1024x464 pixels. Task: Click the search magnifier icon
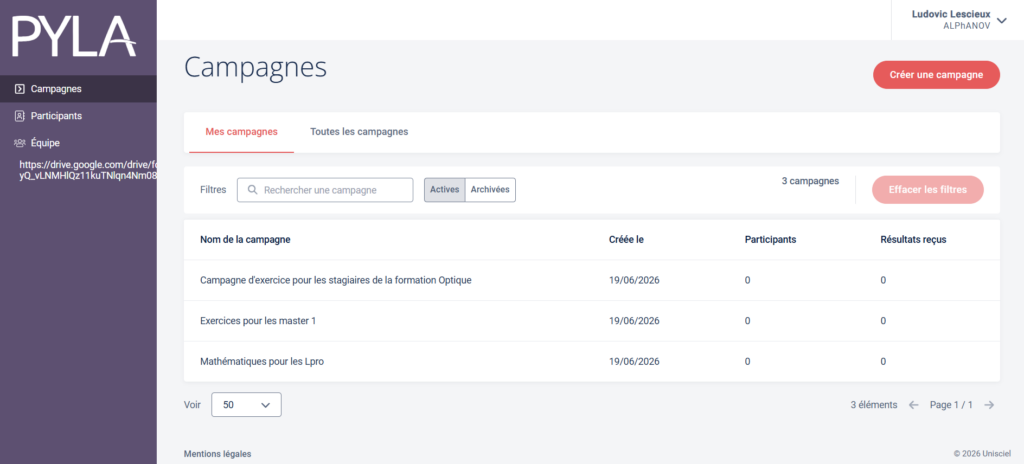click(253, 190)
